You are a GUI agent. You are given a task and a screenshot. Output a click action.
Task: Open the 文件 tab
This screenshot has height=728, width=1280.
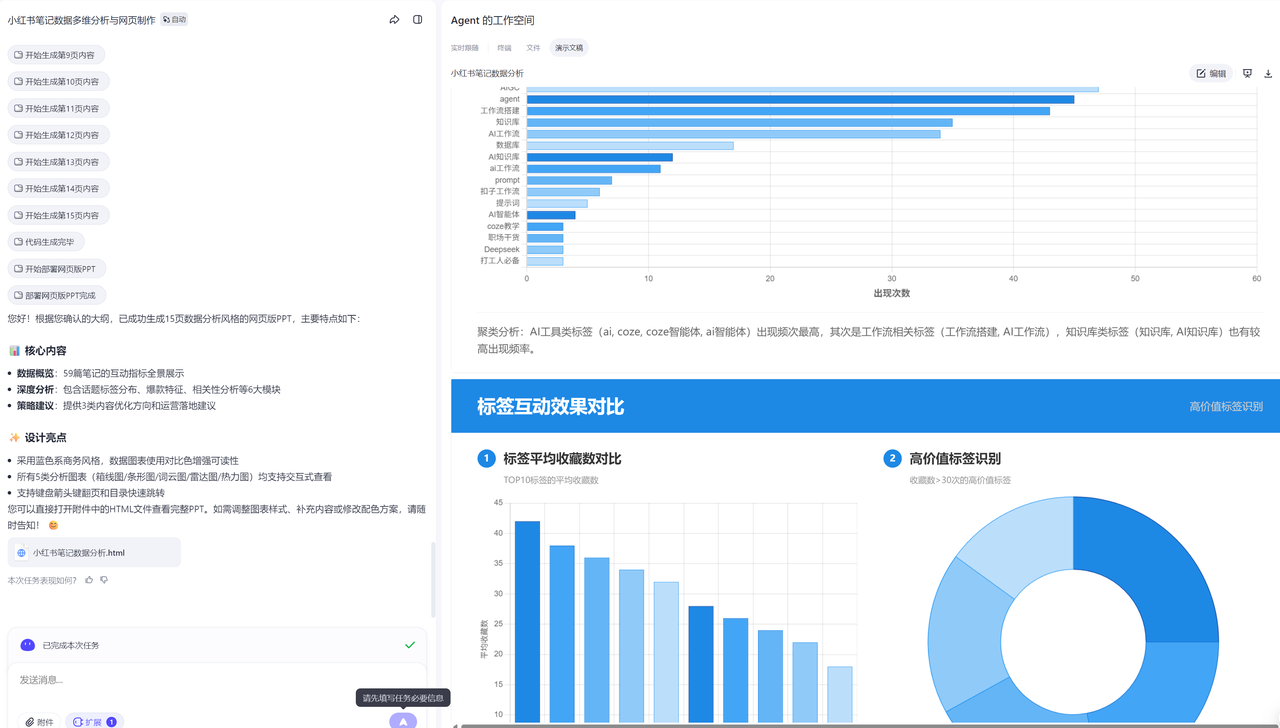(533, 48)
